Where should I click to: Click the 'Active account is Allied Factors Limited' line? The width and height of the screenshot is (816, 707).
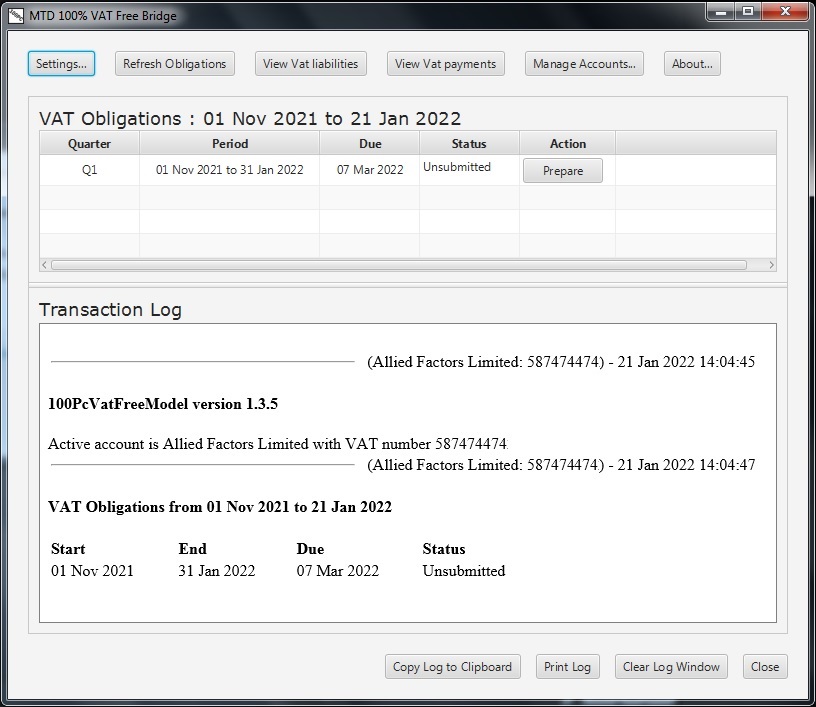(x=278, y=444)
